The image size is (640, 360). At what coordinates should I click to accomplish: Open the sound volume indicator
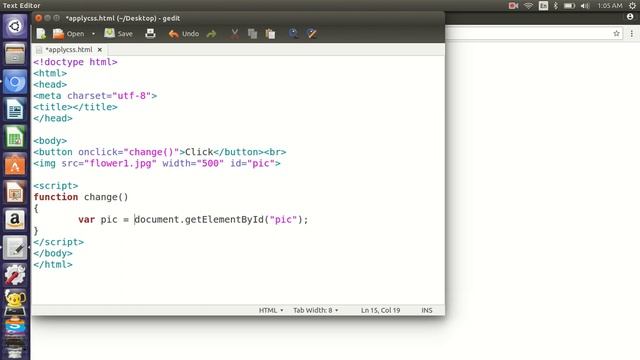tap(585, 6)
